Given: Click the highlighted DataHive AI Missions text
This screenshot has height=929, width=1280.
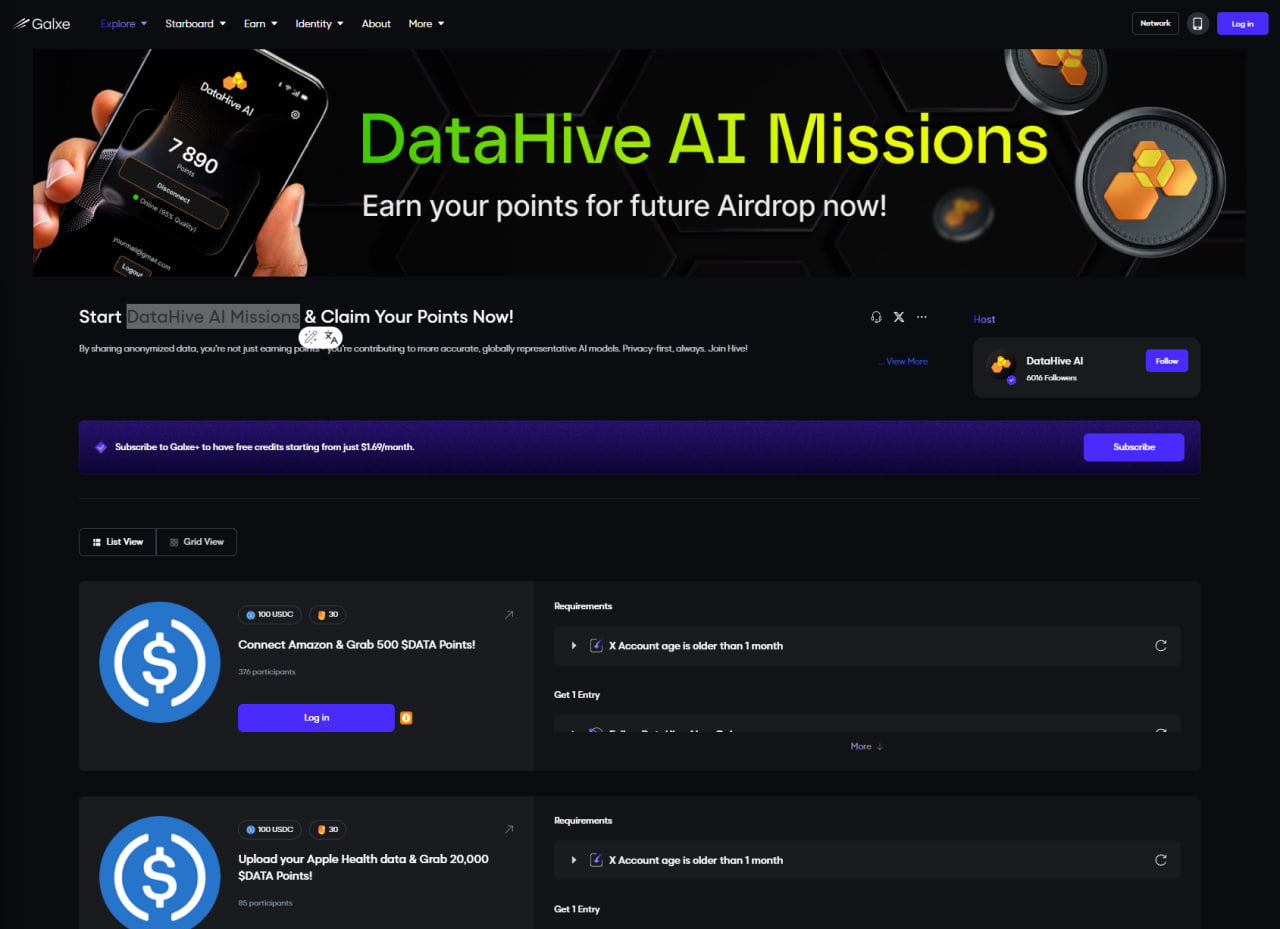Looking at the screenshot, I should pos(213,317).
